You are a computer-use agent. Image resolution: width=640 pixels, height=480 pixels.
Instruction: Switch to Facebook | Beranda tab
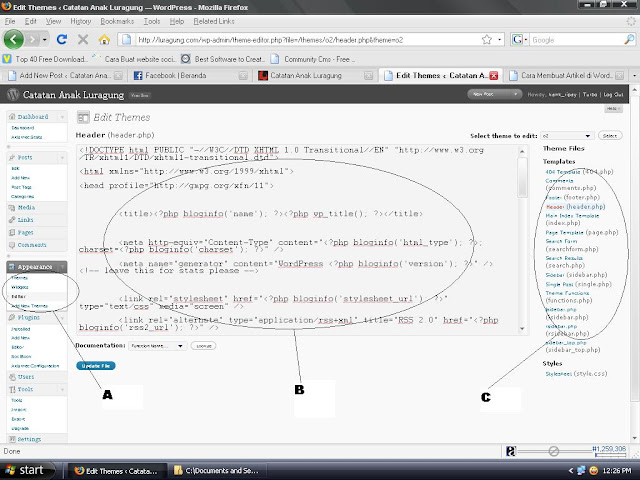click(190, 76)
